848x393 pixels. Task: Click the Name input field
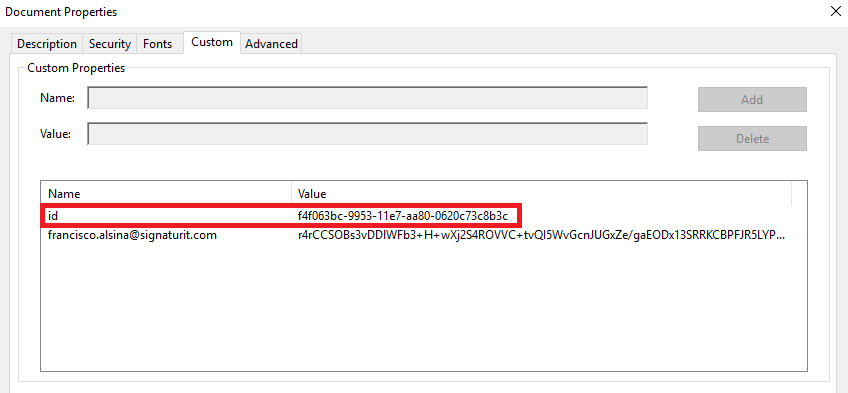pyautogui.click(x=368, y=98)
